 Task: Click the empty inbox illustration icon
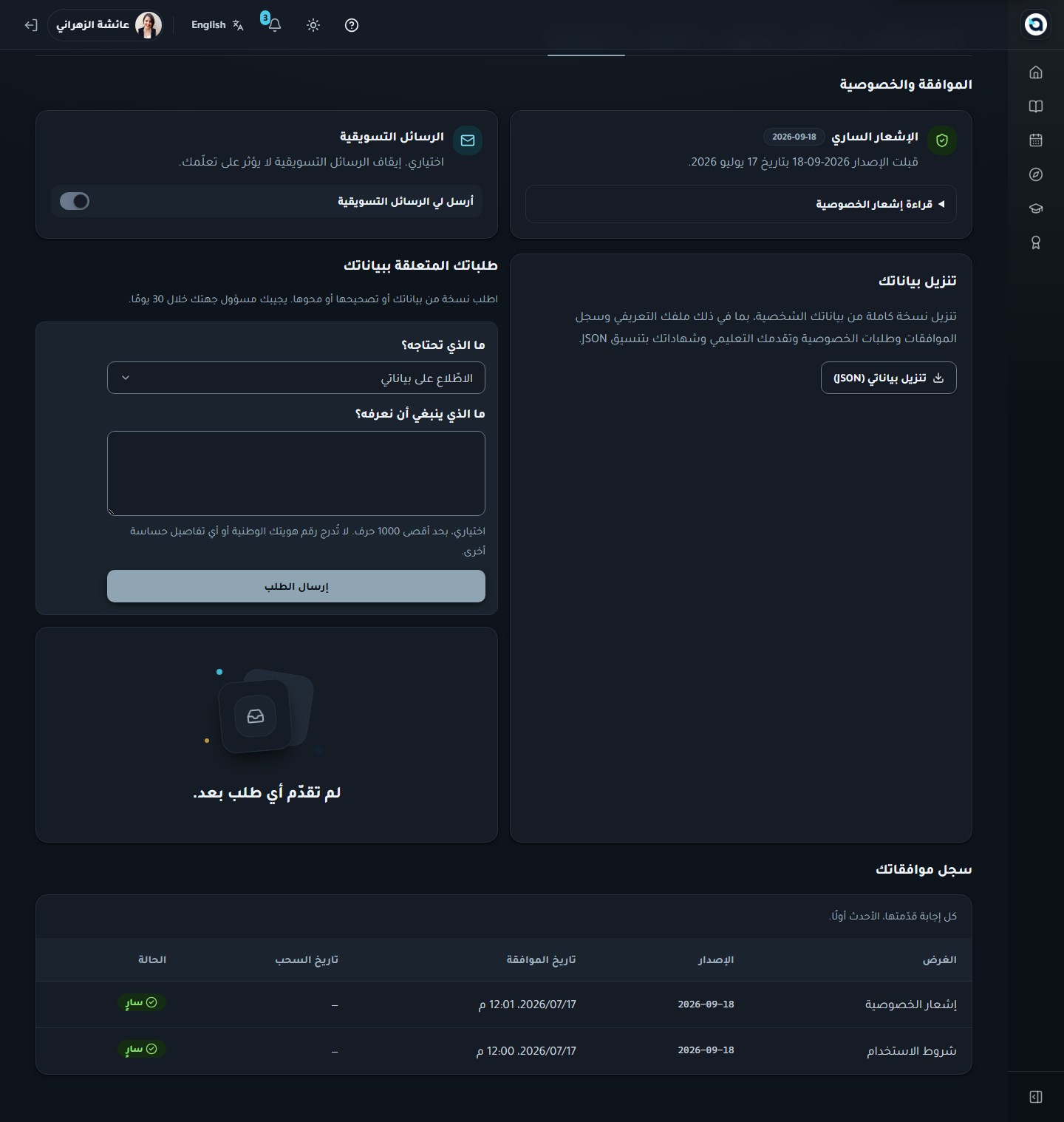[x=256, y=716]
